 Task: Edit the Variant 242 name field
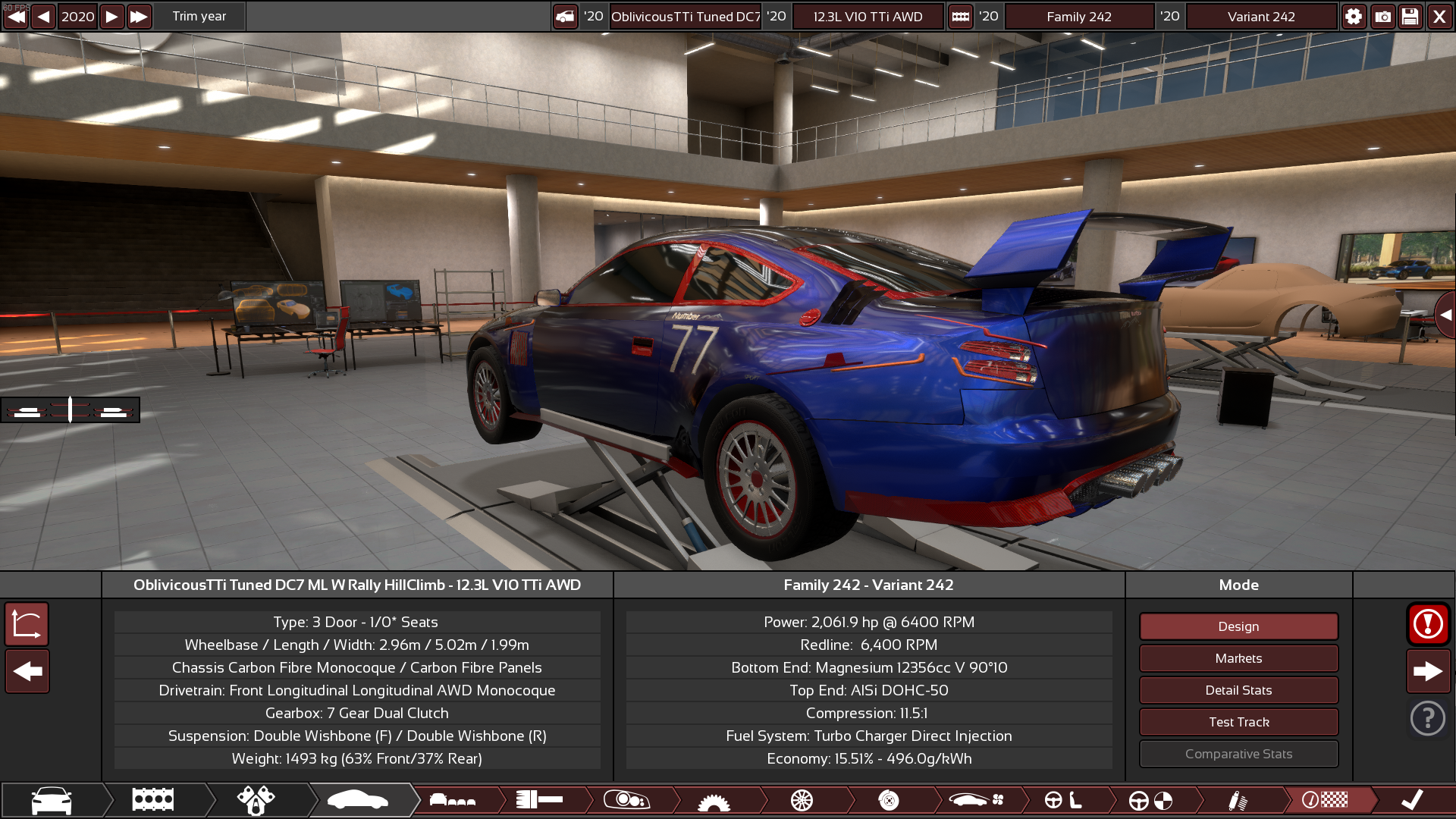[1261, 16]
